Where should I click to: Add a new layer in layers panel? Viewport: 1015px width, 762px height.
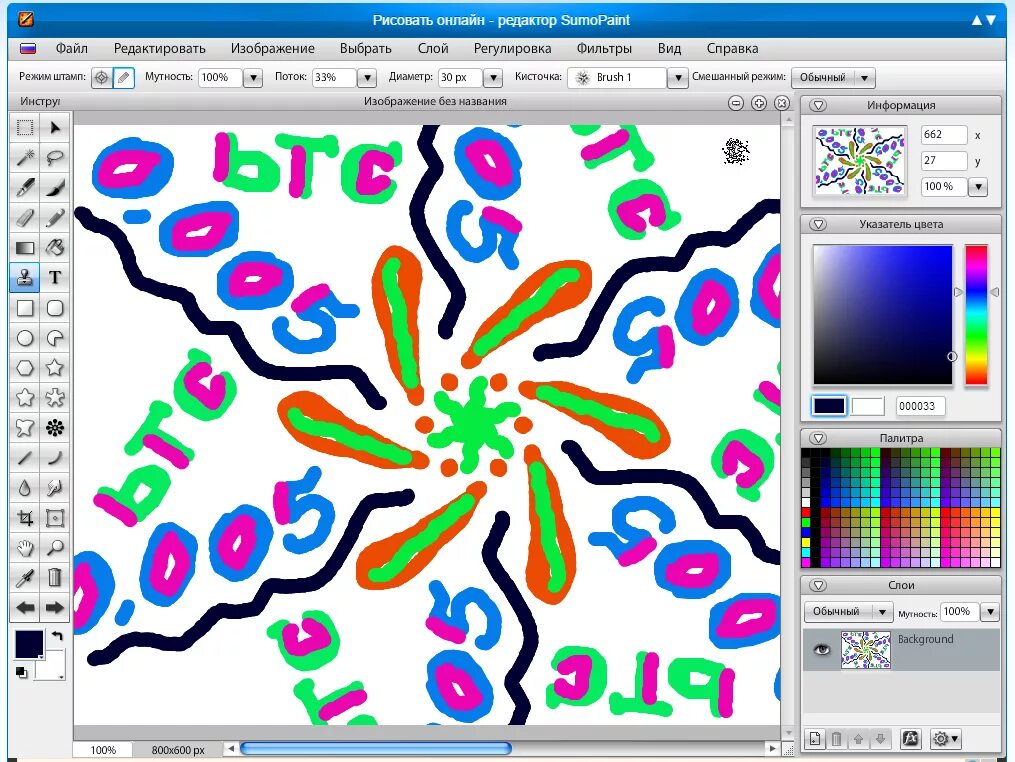pos(815,738)
